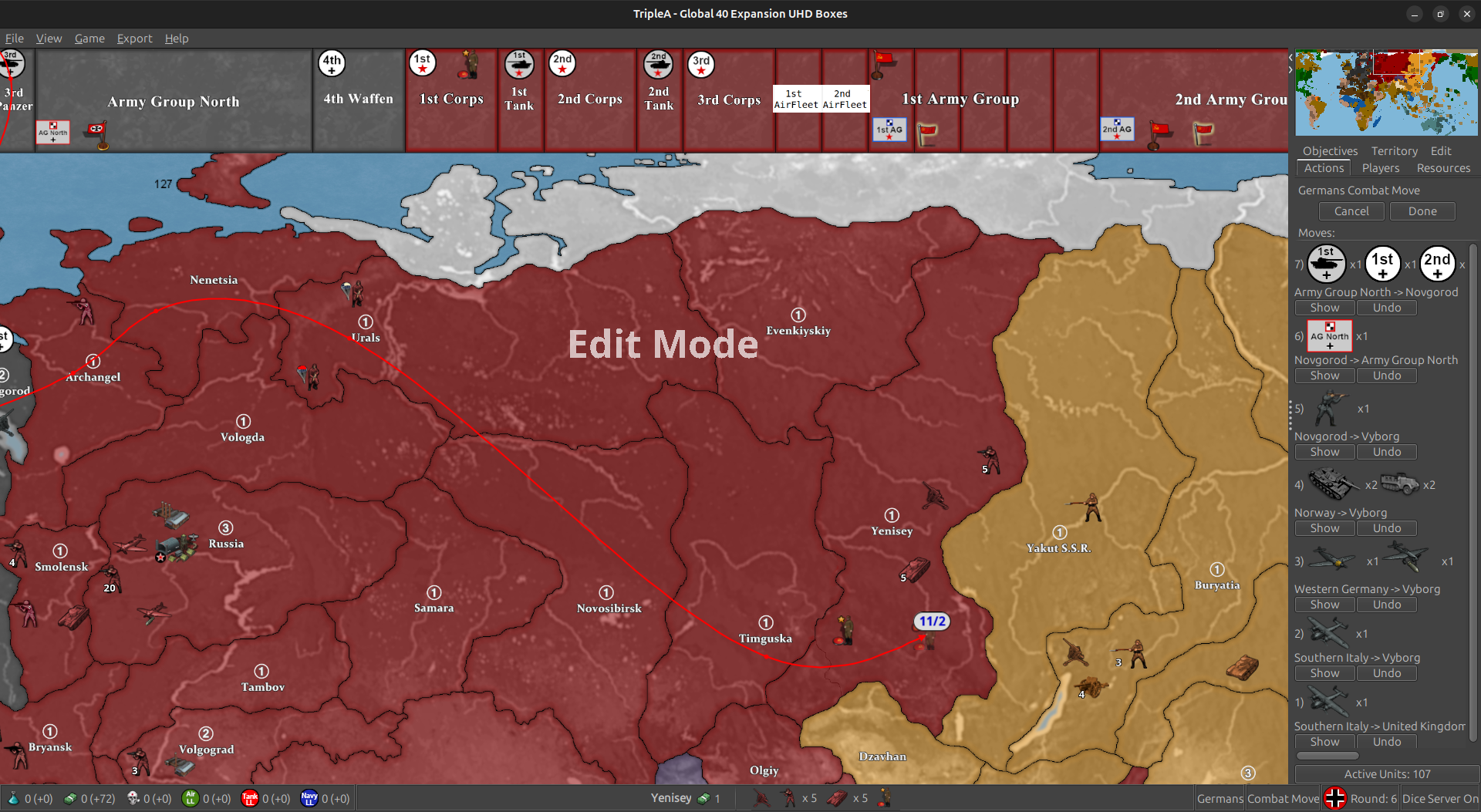Click the Navy LL resource icon in bottom bar
The width and height of the screenshot is (1481, 812).
(x=309, y=799)
